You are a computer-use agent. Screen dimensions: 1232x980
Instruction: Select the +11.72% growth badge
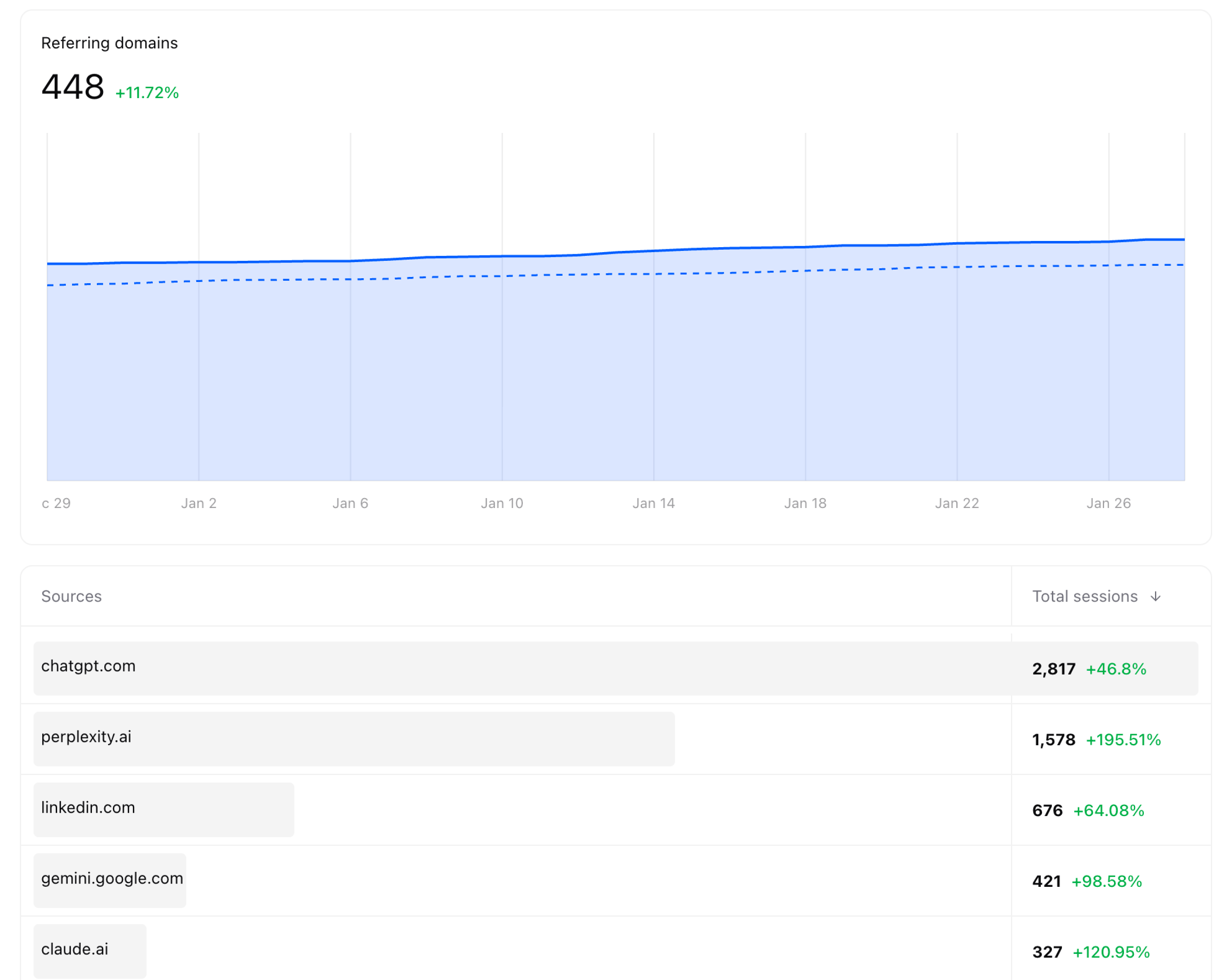pyautogui.click(x=146, y=91)
